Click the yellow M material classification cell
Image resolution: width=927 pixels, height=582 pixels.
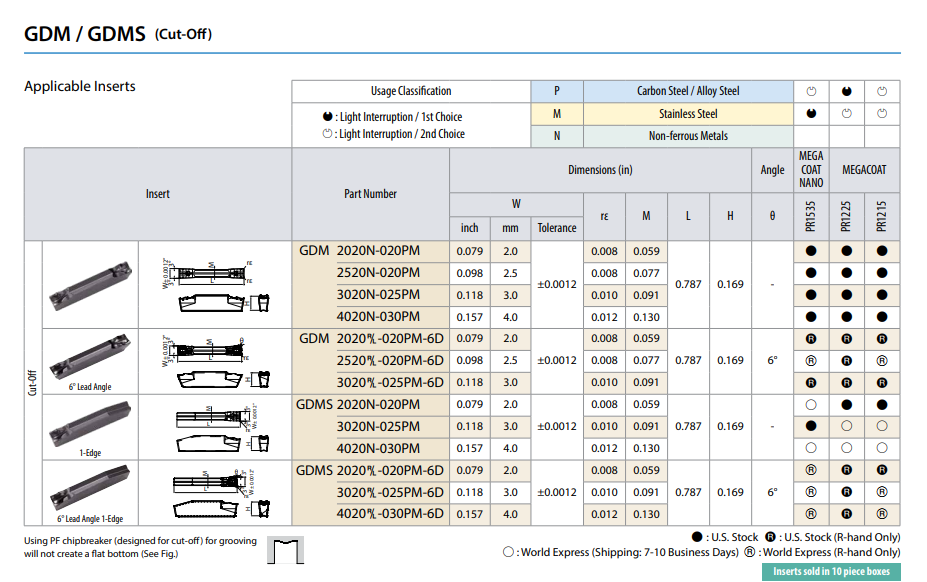click(557, 114)
